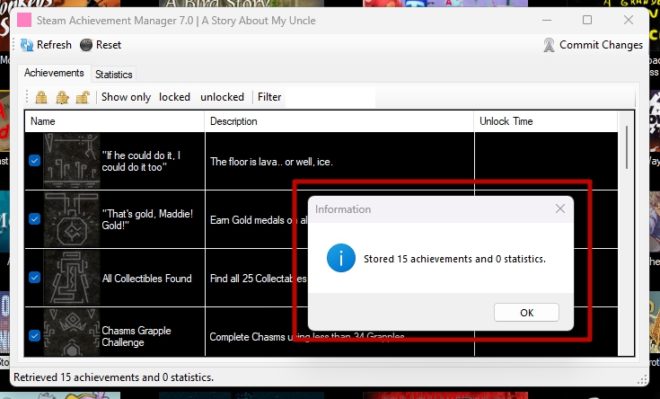Click the blue information icon in dialog

click(341, 258)
